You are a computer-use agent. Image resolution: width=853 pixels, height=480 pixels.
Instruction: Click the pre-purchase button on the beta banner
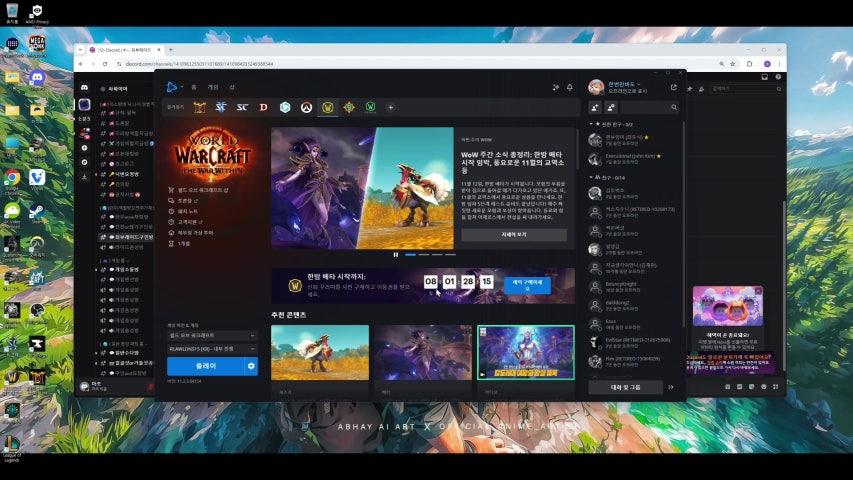pos(527,285)
